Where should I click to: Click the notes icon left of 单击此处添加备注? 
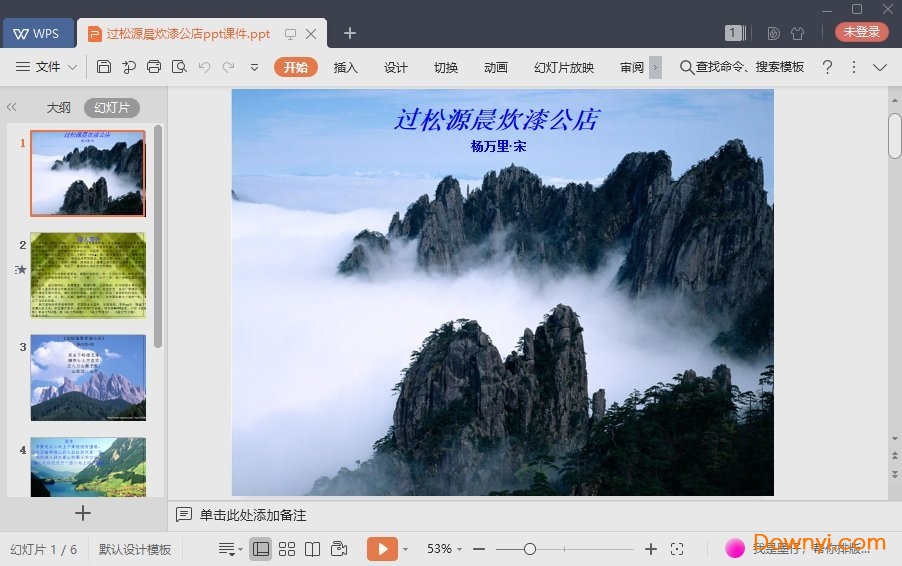pyautogui.click(x=184, y=514)
